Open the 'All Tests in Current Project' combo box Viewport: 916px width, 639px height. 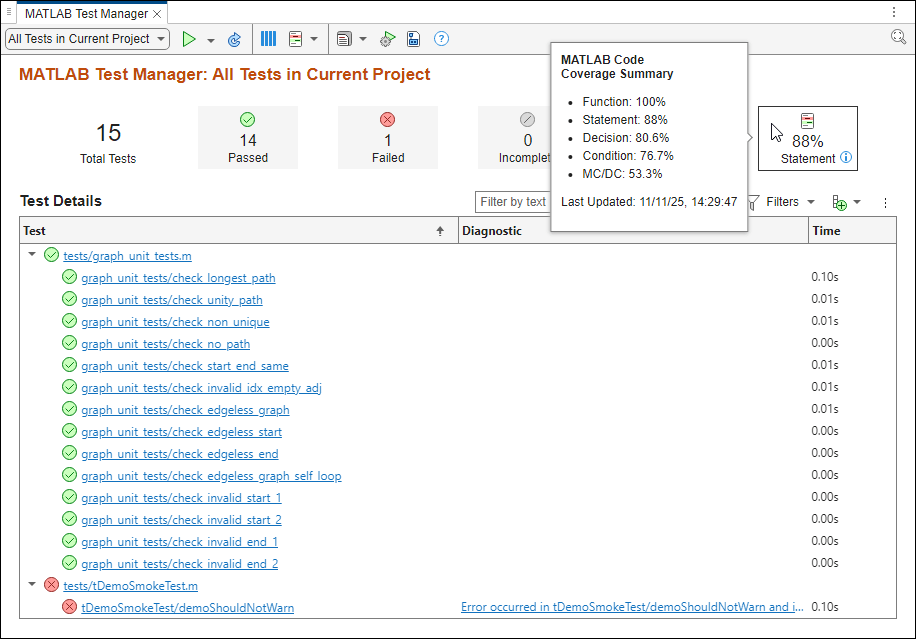(x=87, y=39)
